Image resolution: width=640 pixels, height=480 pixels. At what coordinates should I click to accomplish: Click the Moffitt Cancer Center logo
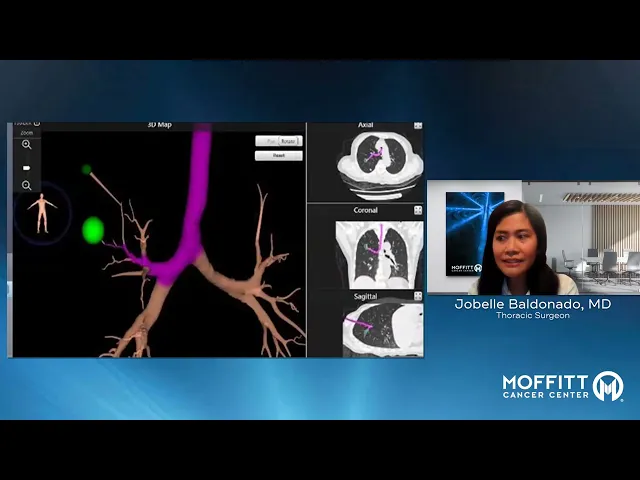pos(563,386)
